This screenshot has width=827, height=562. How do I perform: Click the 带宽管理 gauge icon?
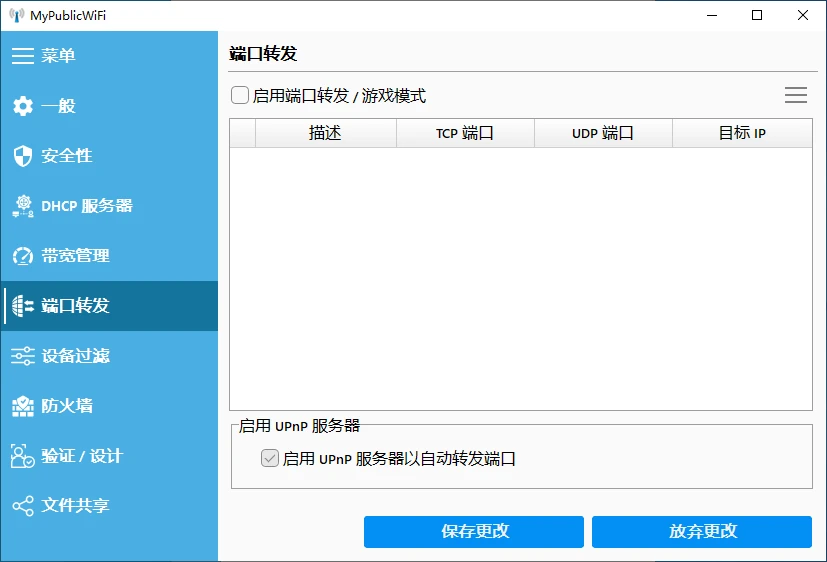[23, 256]
